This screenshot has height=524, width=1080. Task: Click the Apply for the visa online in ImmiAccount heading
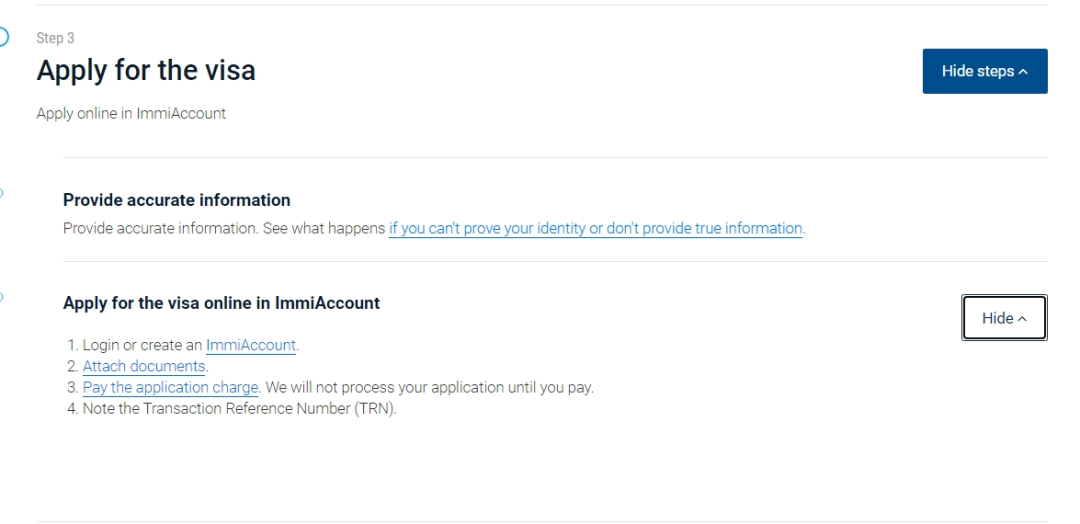[x=221, y=303]
